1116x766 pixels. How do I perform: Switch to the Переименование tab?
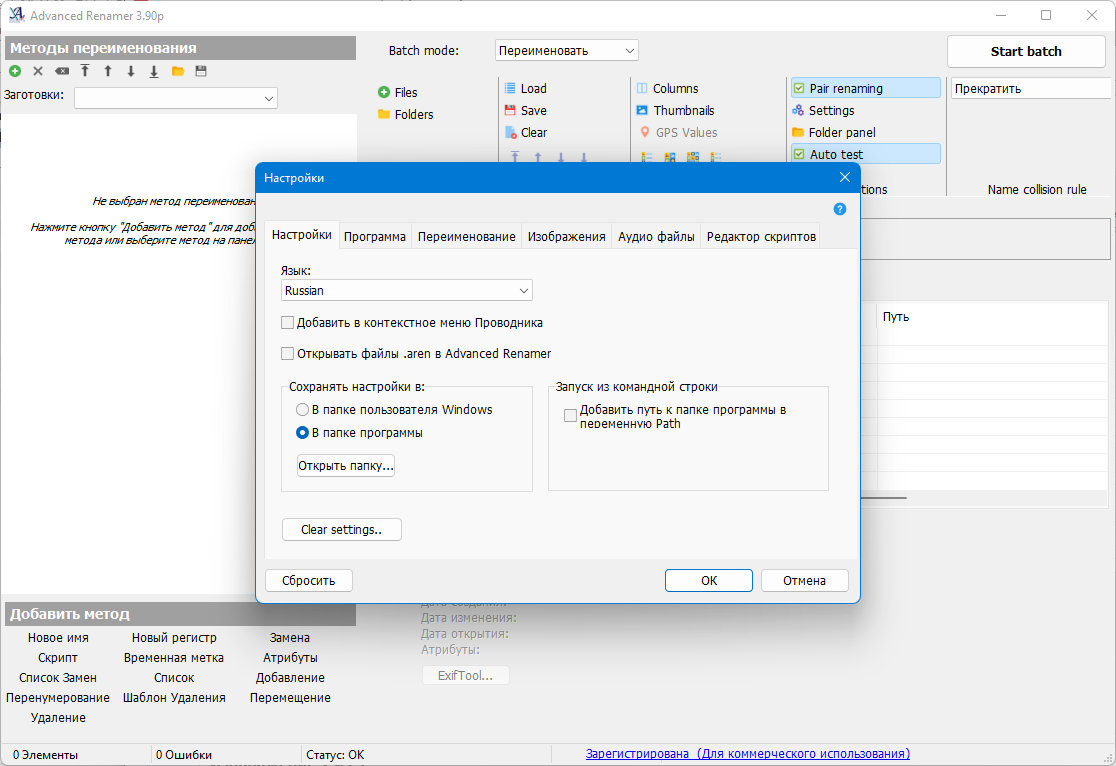click(466, 236)
